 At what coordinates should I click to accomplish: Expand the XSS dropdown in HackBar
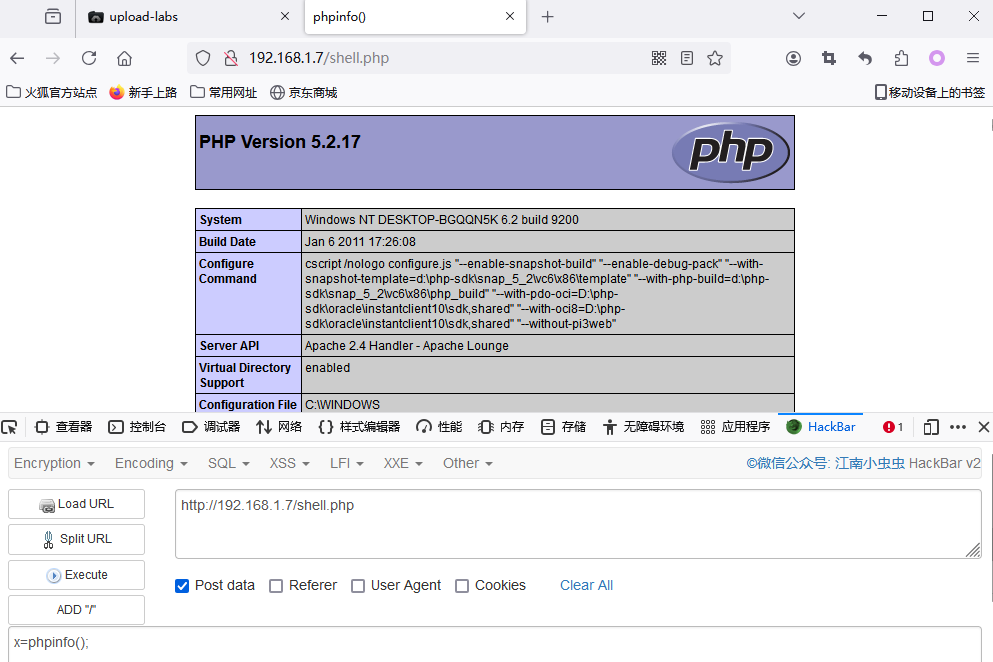[x=289, y=463]
